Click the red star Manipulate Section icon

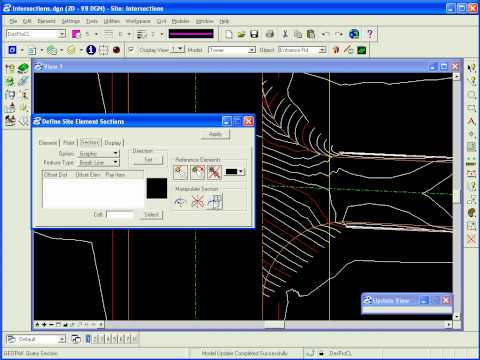(198, 202)
